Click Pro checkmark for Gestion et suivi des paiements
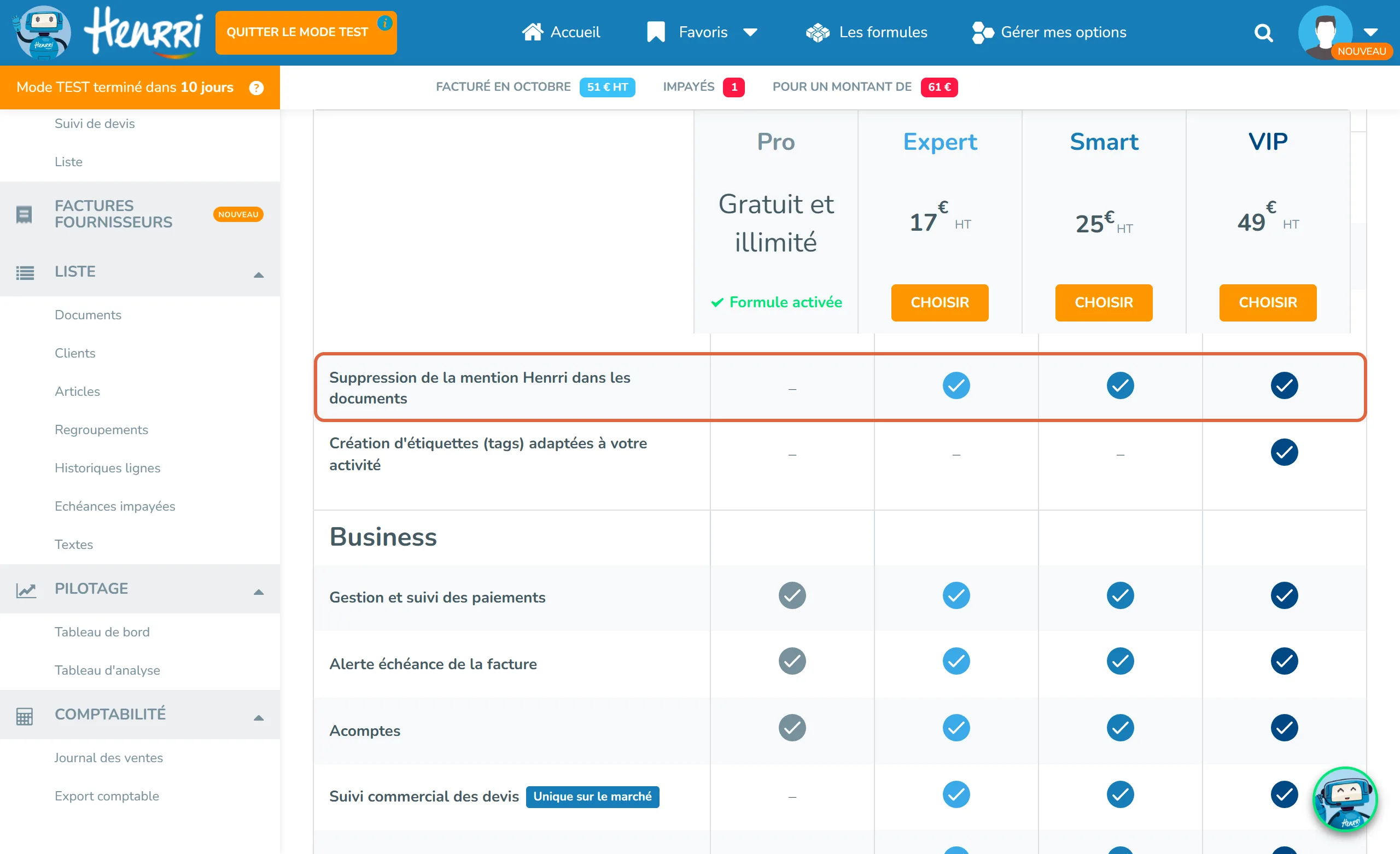The width and height of the screenshot is (1400, 854). point(792,595)
